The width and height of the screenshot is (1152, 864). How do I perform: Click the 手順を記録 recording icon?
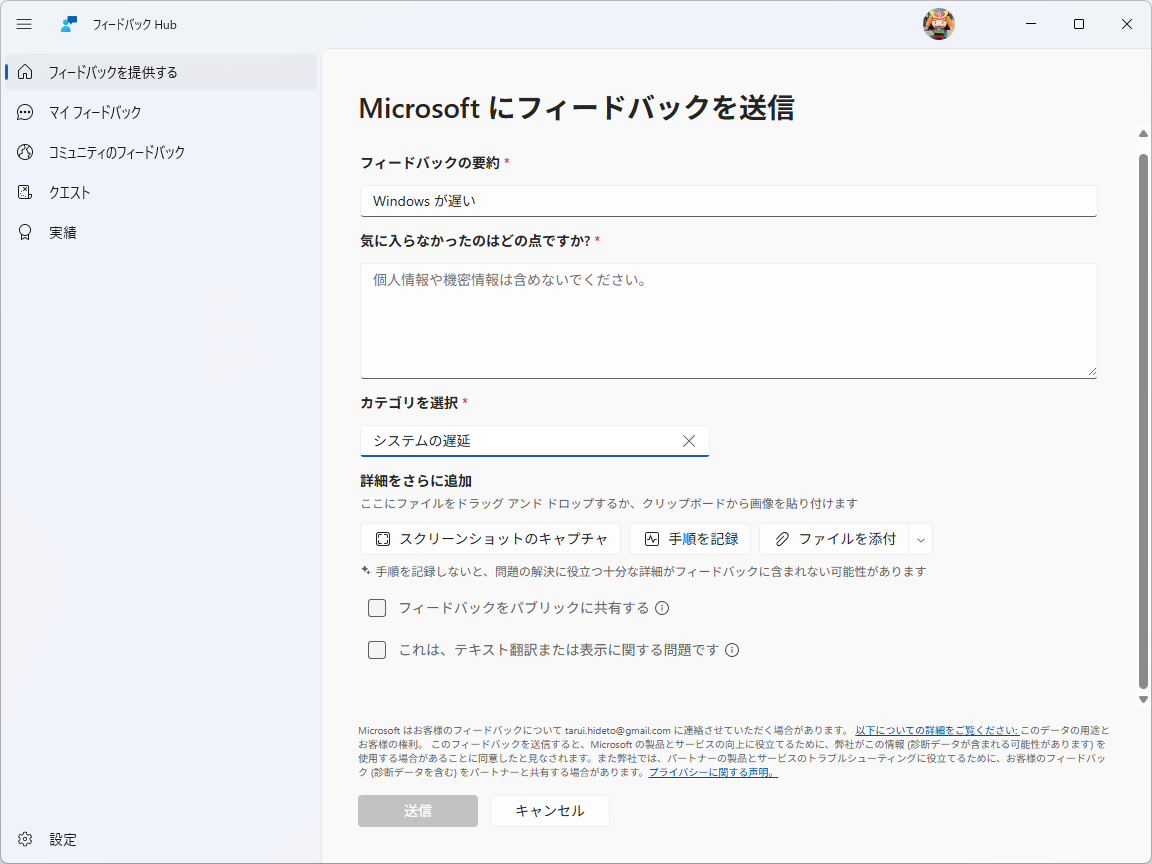coord(652,539)
